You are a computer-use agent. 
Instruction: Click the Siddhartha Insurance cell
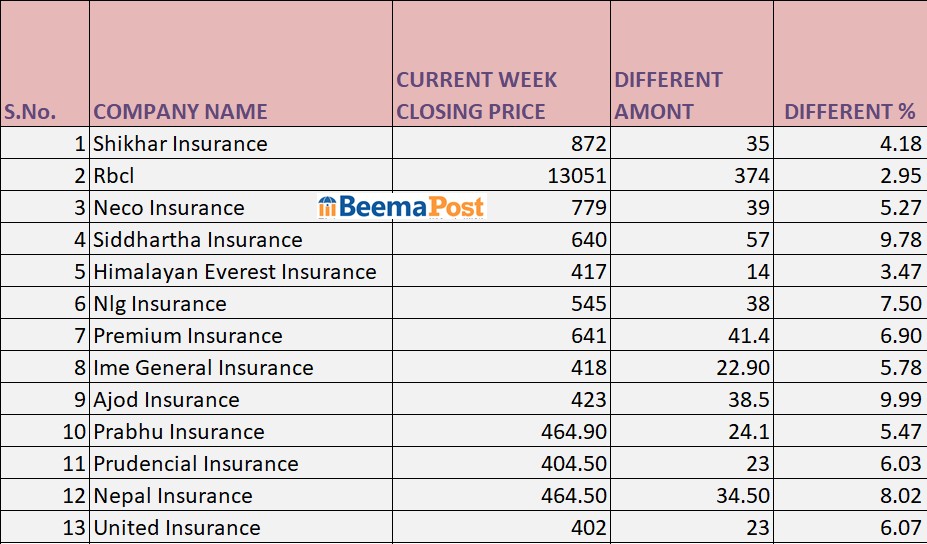198,239
